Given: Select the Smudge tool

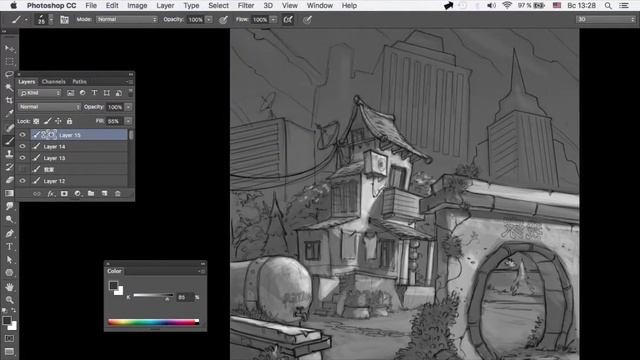Looking at the screenshot, I should tap(9, 206).
